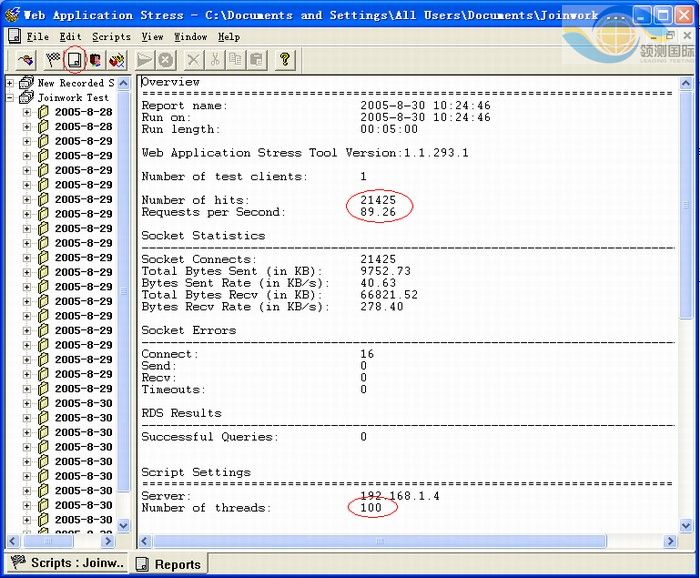The height and width of the screenshot is (578, 700).
Task: Click the tree panel scroll-up arrow
Action: 124,83
